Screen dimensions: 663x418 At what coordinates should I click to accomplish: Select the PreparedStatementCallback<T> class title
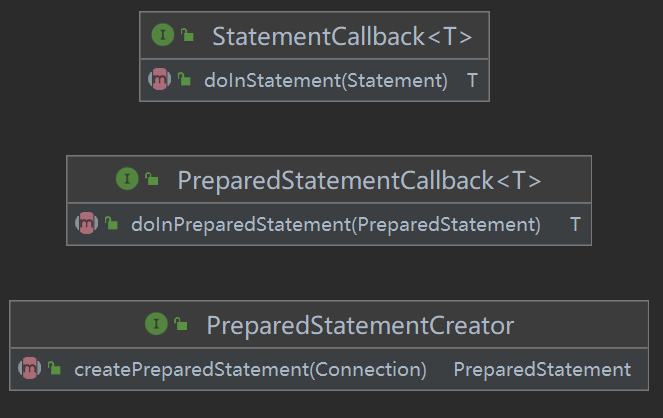pos(359,180)
